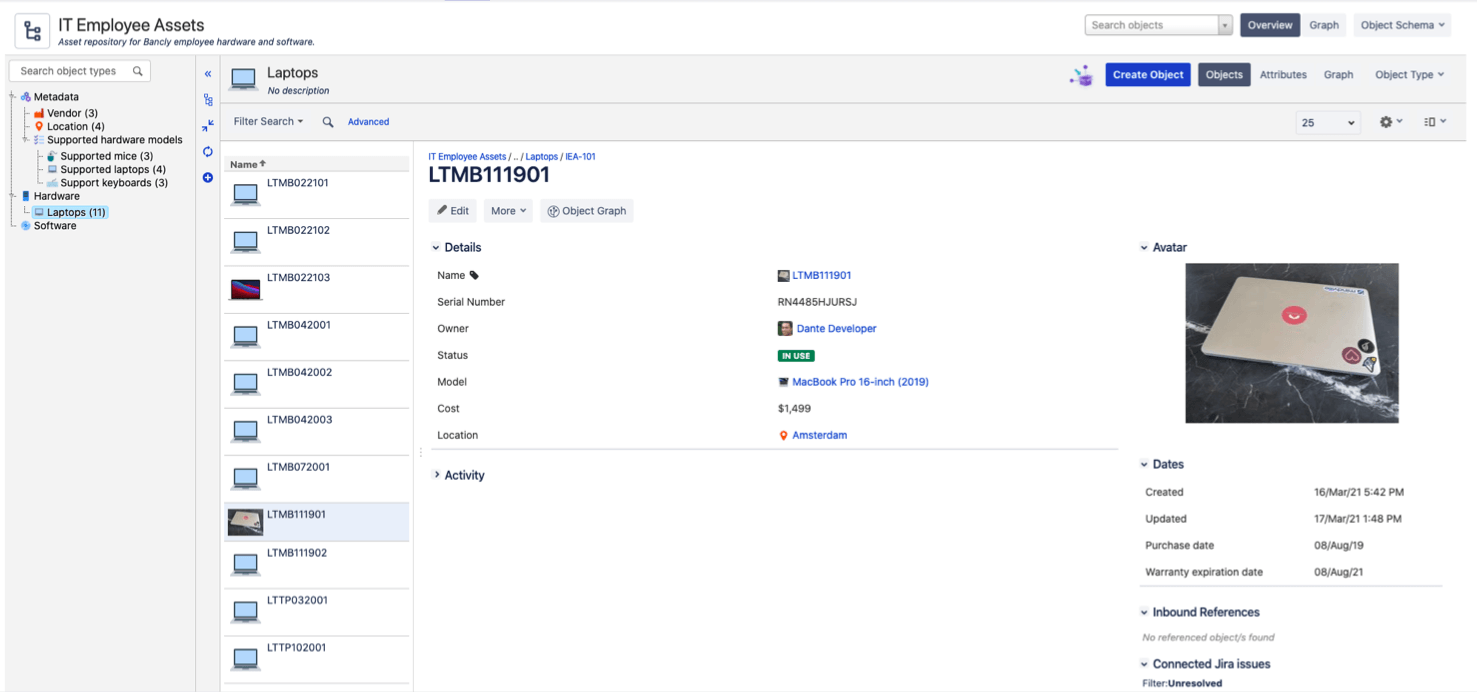Expand the Activity section

click(x=435, y=475)
